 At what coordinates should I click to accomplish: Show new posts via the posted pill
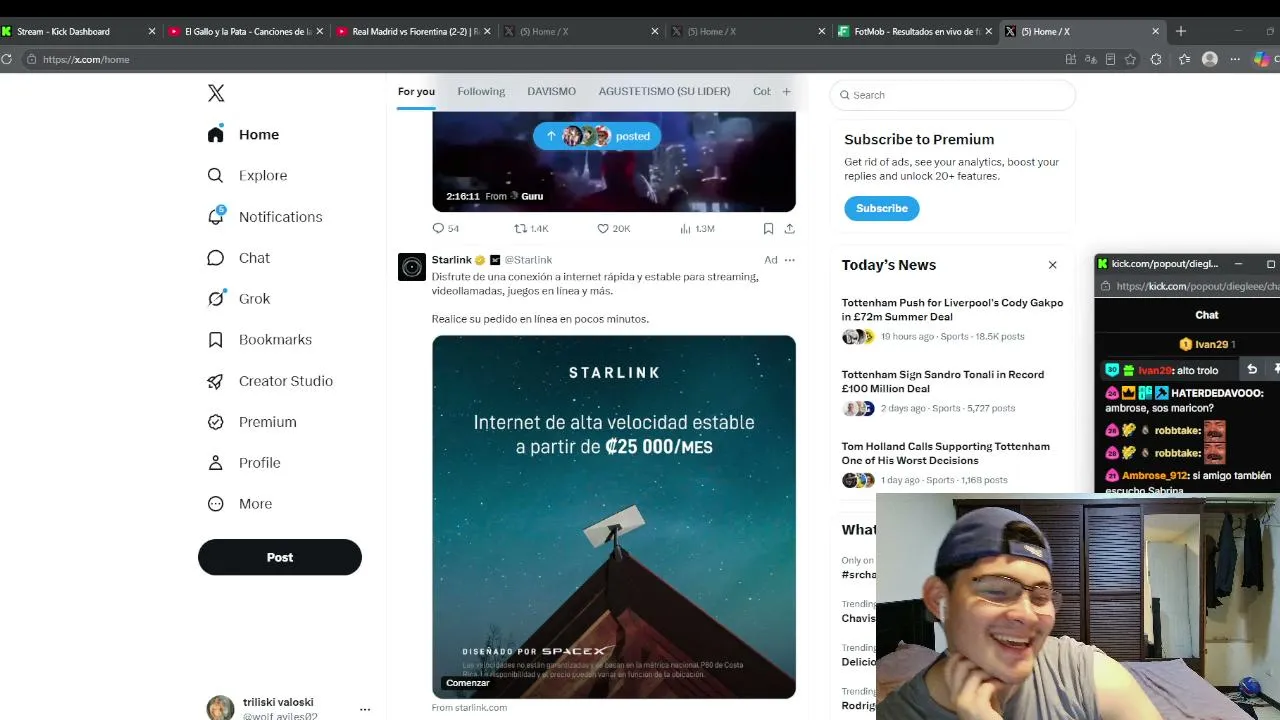(x=597, y=136)
